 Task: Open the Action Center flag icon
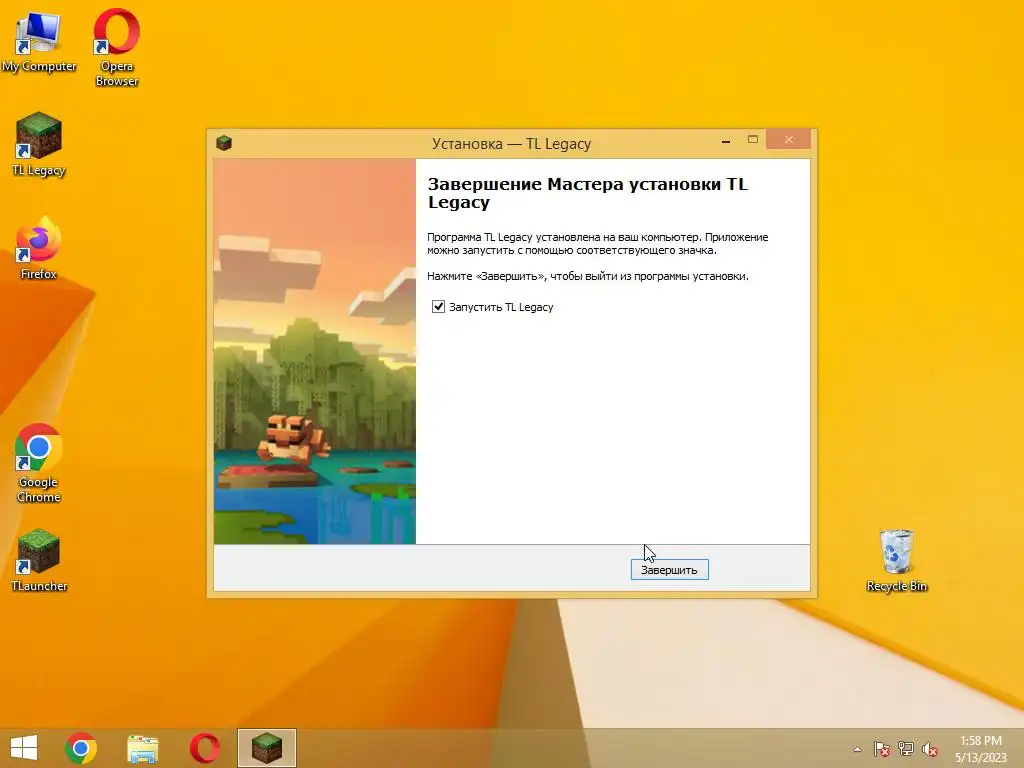[x=882, y=749]
